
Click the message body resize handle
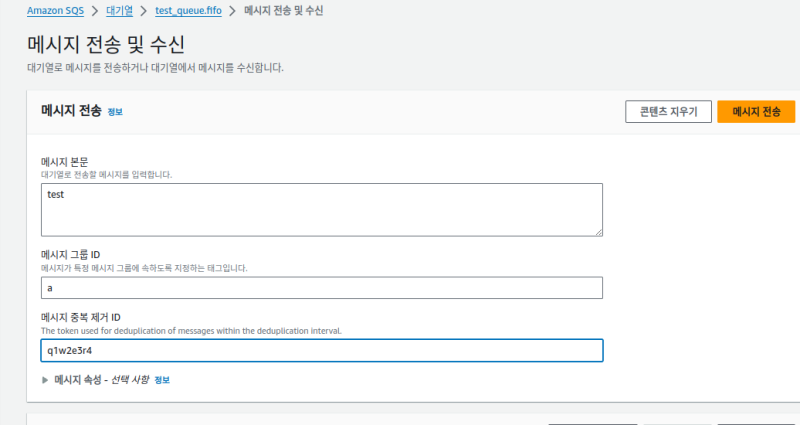(598, 232)
